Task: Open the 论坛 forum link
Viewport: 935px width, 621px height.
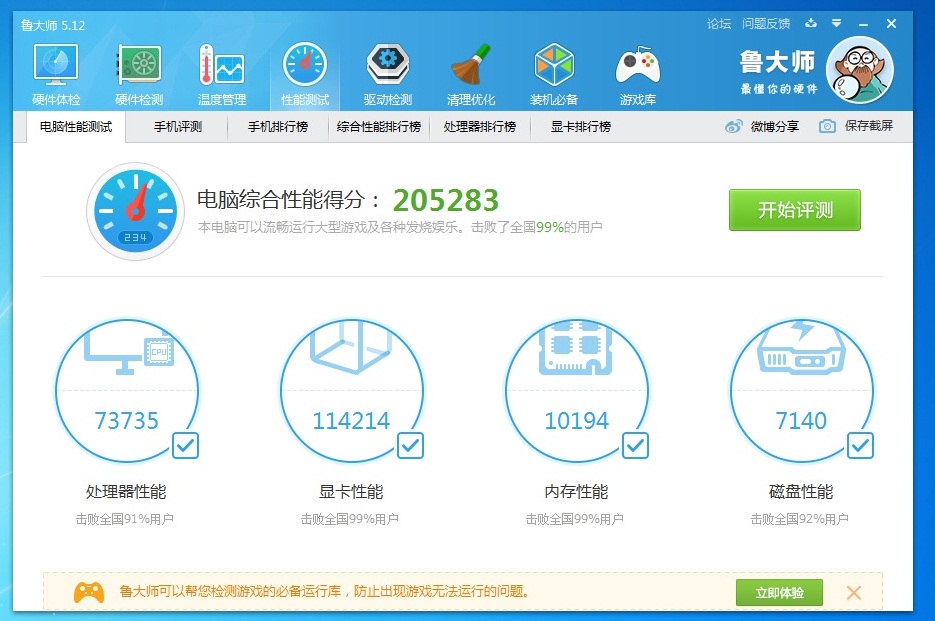Action: click(x=719, y=23)
